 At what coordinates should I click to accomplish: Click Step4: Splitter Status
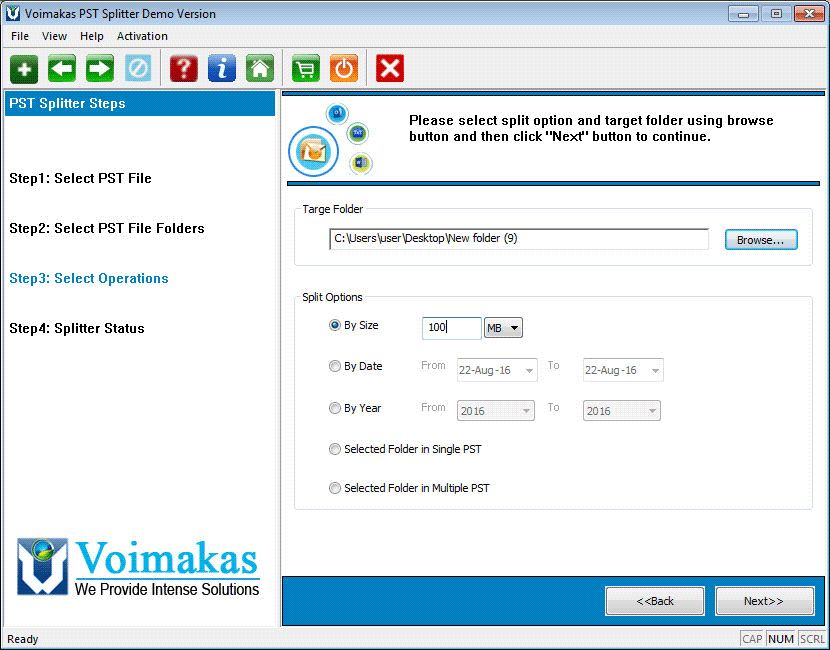click(77, 328)
